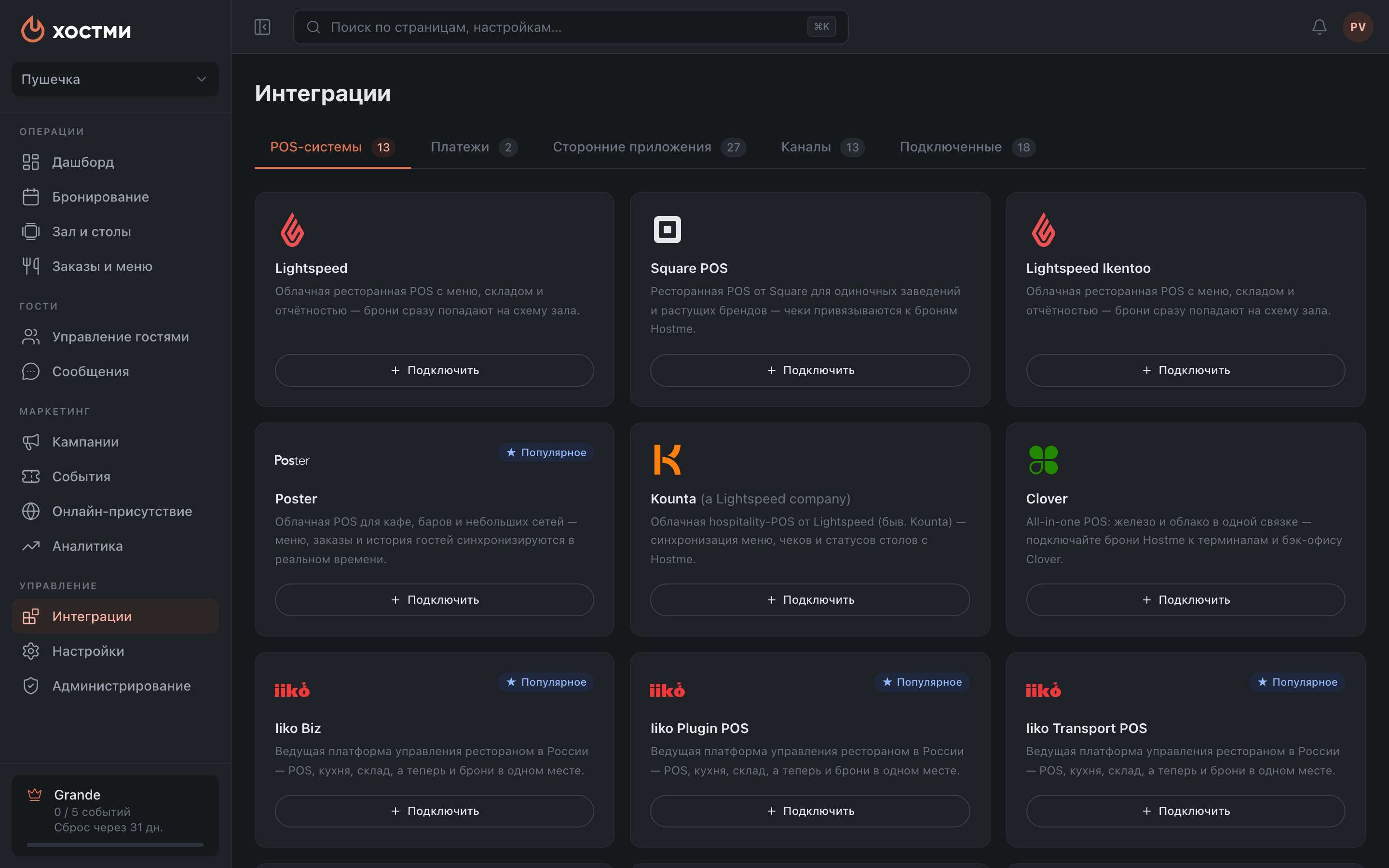Connect the Square POS integration
Screen dimensions: 1389x868
click(810, 370)
